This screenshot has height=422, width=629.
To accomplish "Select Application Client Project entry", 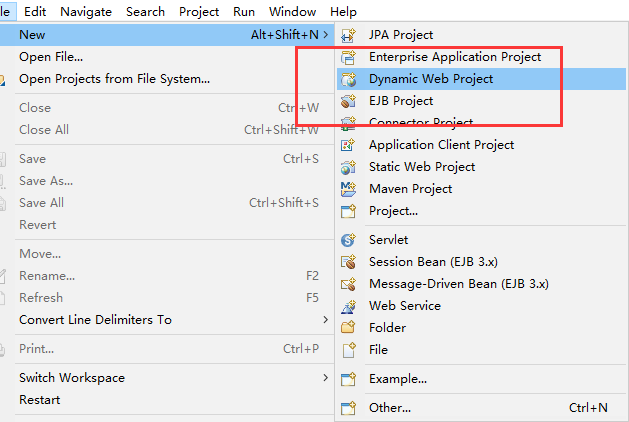I will [441, 145].
